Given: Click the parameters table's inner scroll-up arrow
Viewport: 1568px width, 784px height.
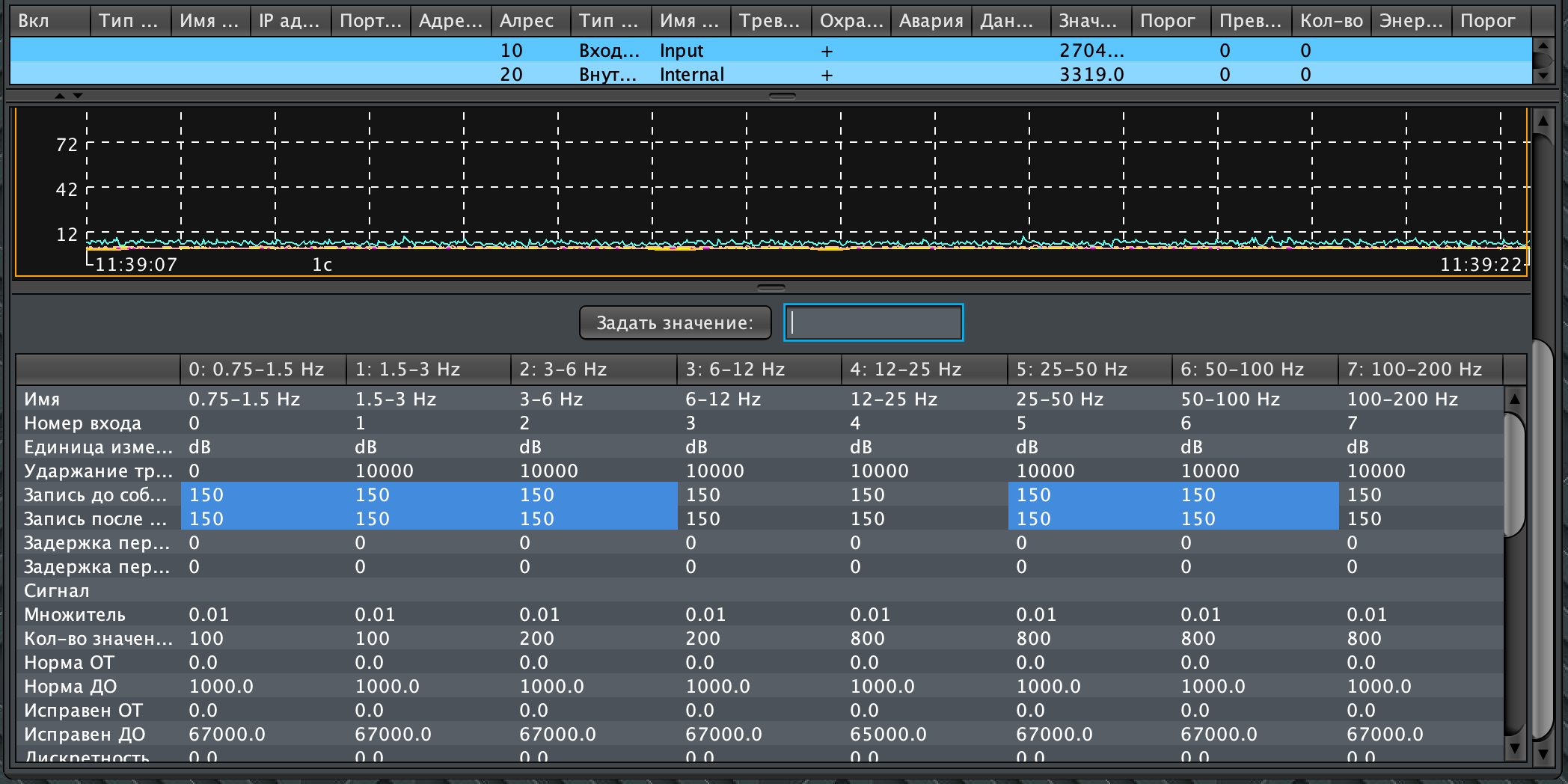Looking at the screenshot, I should click(1514, 399).
